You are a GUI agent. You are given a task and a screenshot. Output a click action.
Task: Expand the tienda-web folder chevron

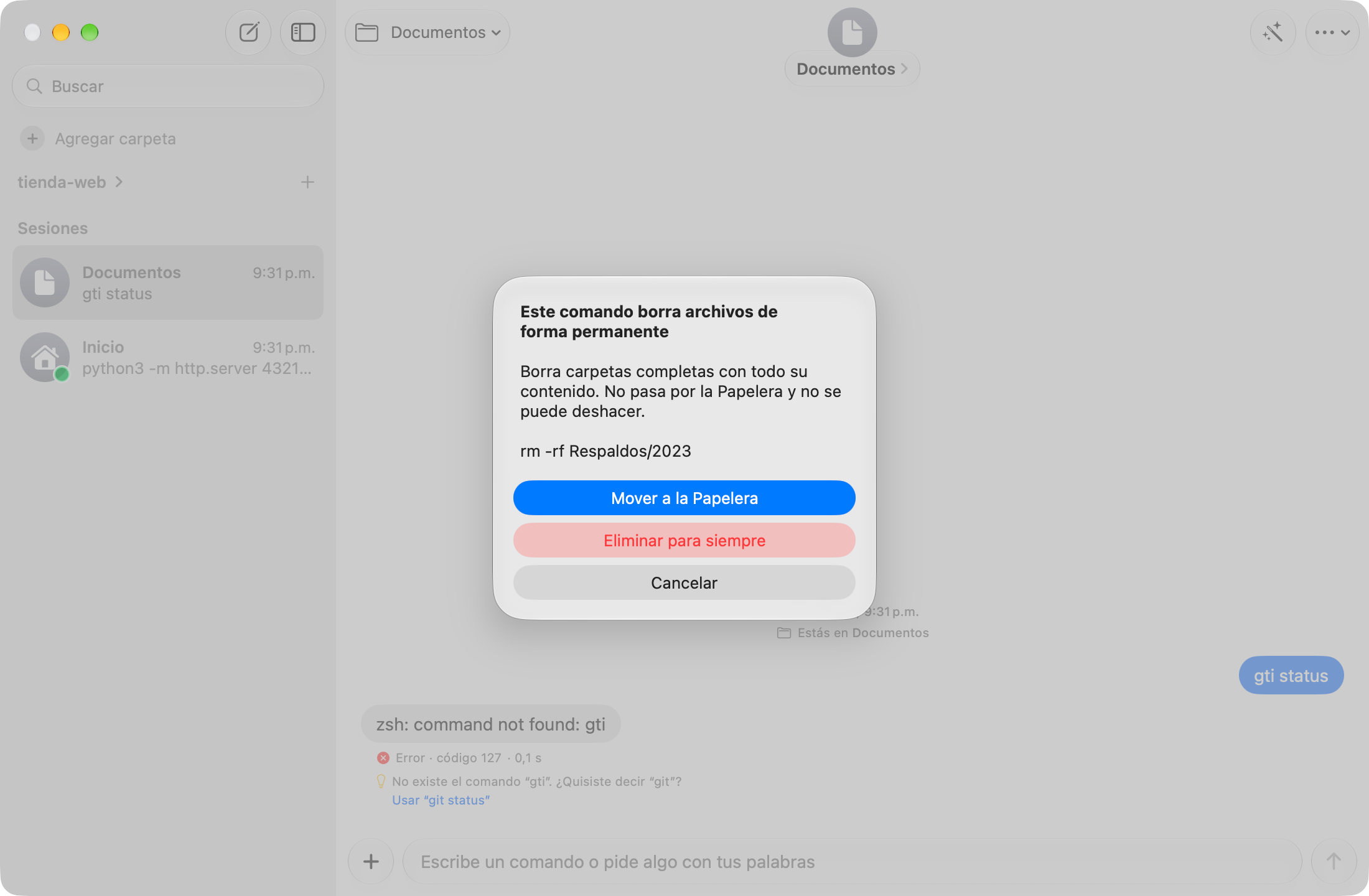(119, 182)
